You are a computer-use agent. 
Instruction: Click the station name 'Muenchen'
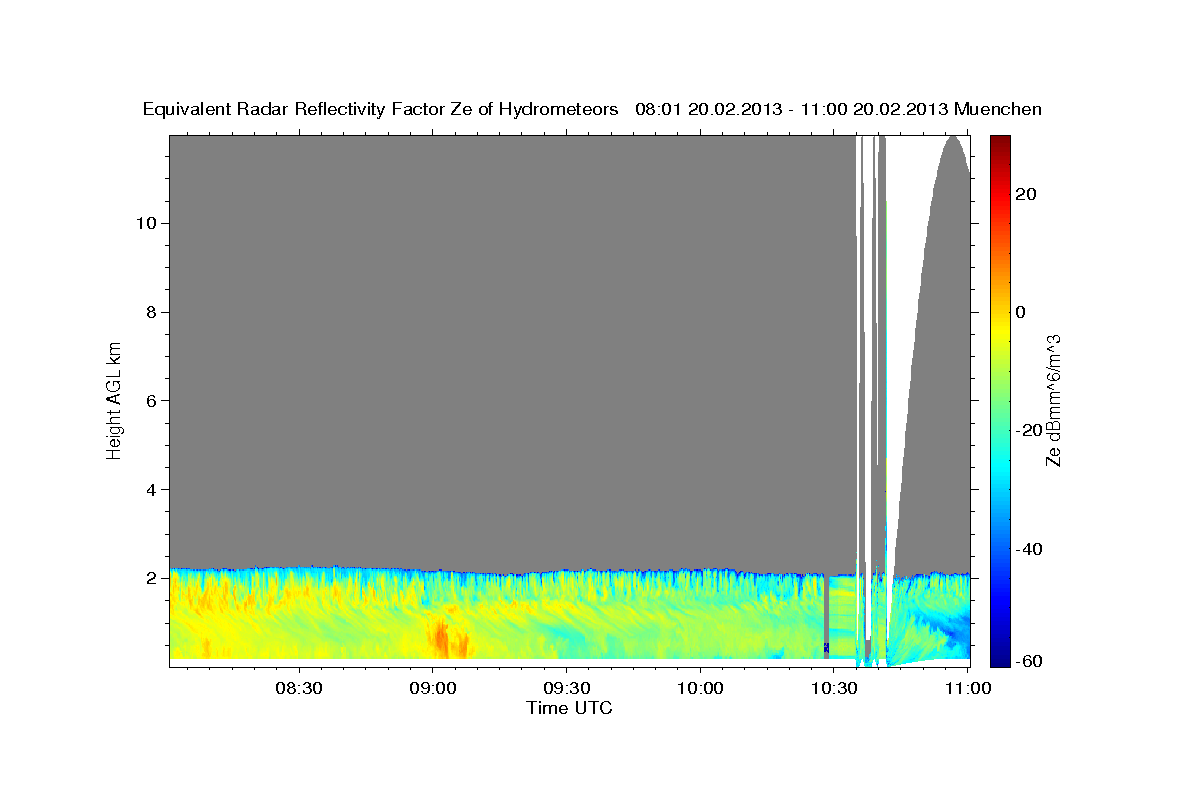click(999, 110)
